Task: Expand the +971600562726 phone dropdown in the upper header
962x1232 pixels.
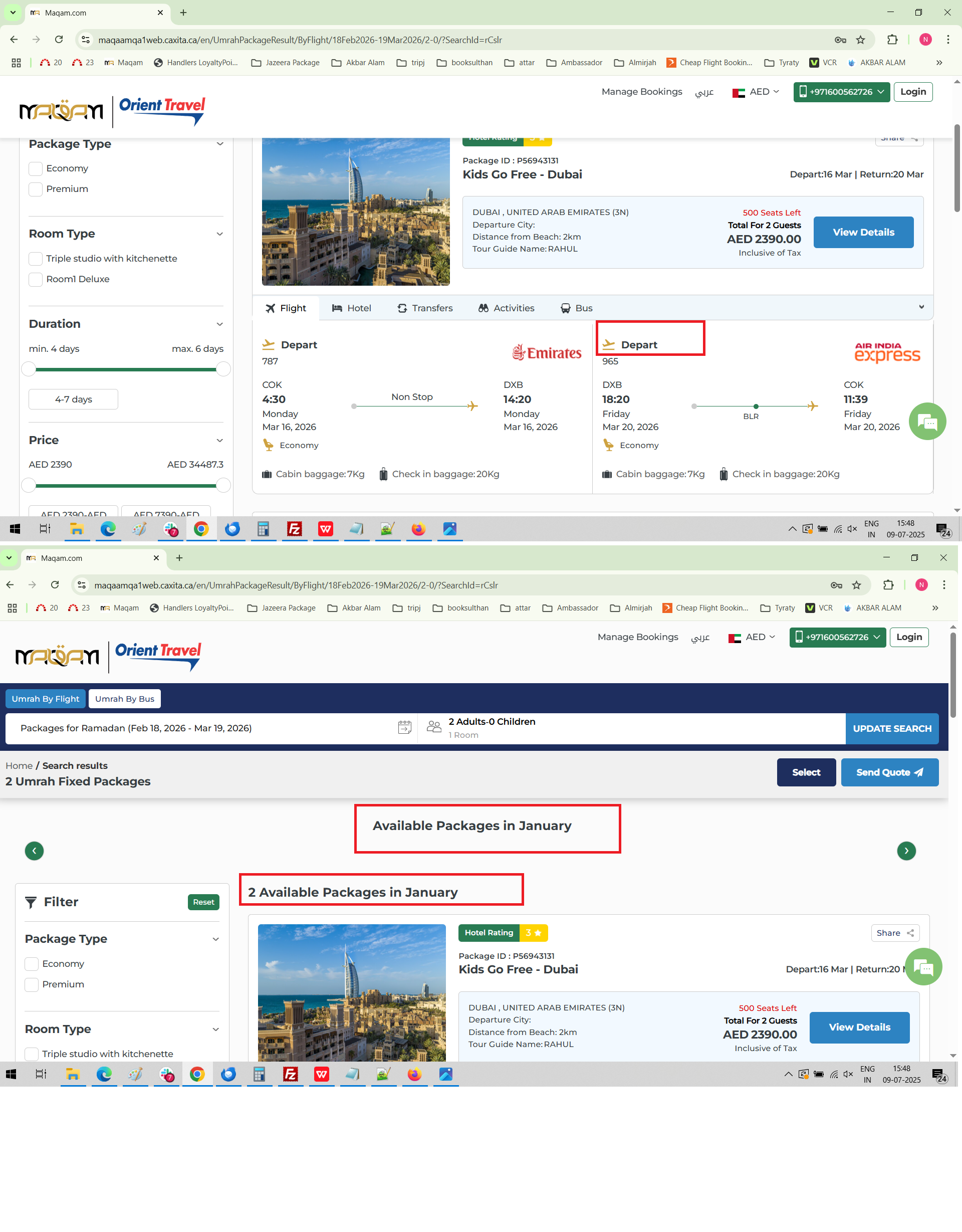Action: tap(841, 92)
